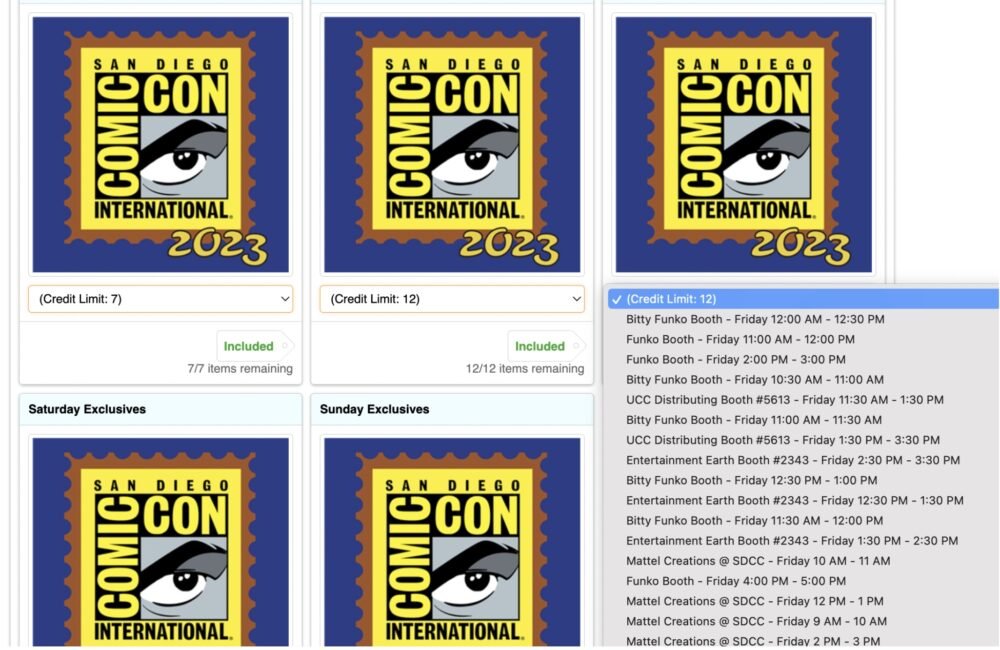Click the Sunday Exclusives heading

click(x=374, y=409)
